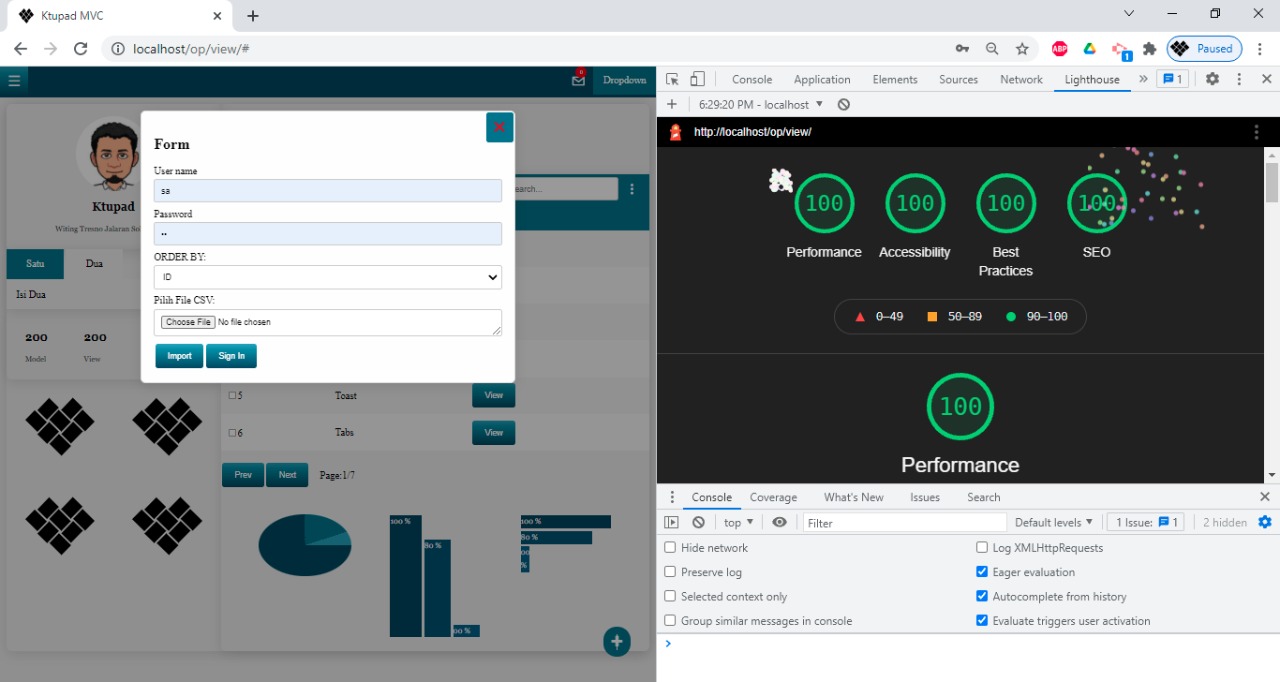Click the clear console icon
Screen dimensions: 1280x682
[x=698, y=522]
